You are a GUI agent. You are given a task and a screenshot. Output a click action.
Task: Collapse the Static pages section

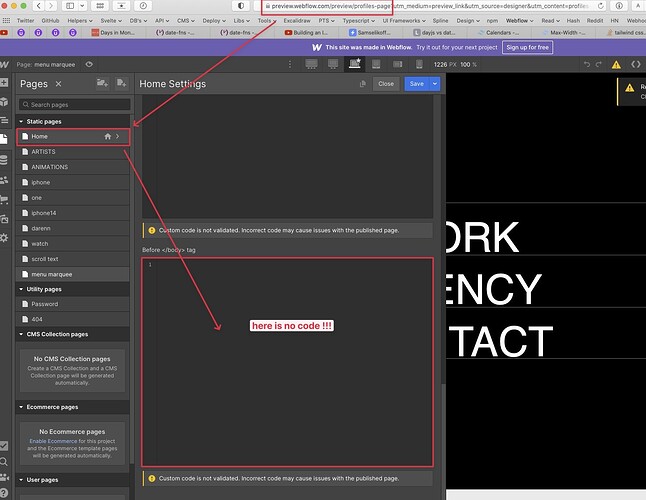[x=21, y=121]
